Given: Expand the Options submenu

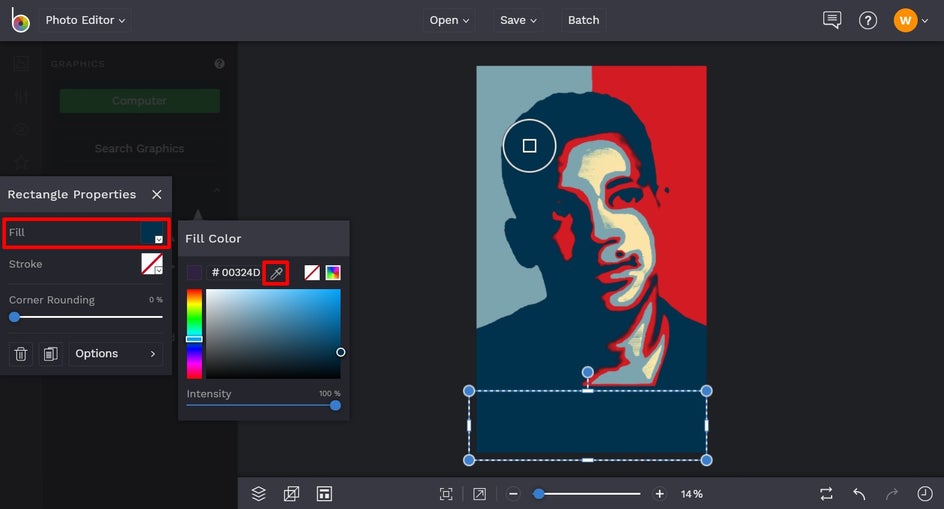Looking at the screenshot, I should [x=116, y=354].
